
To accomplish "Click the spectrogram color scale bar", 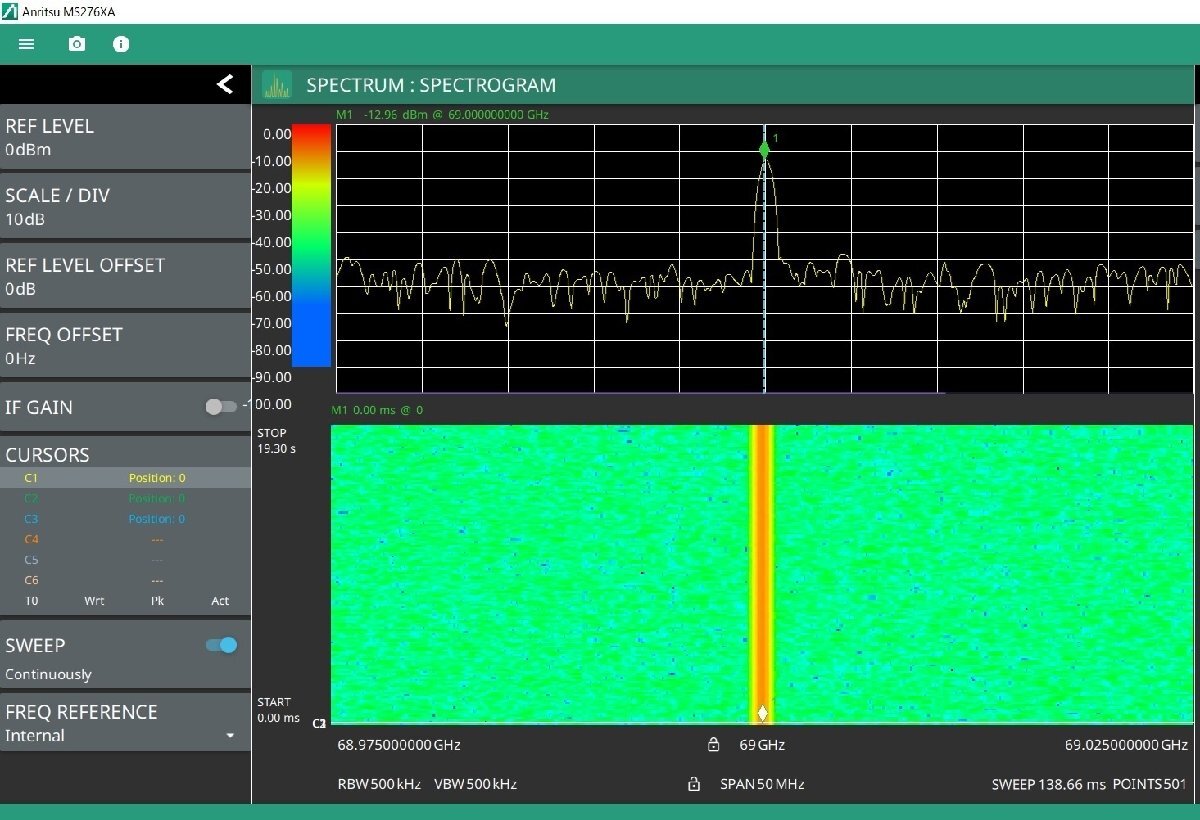I will click(310, 245).
